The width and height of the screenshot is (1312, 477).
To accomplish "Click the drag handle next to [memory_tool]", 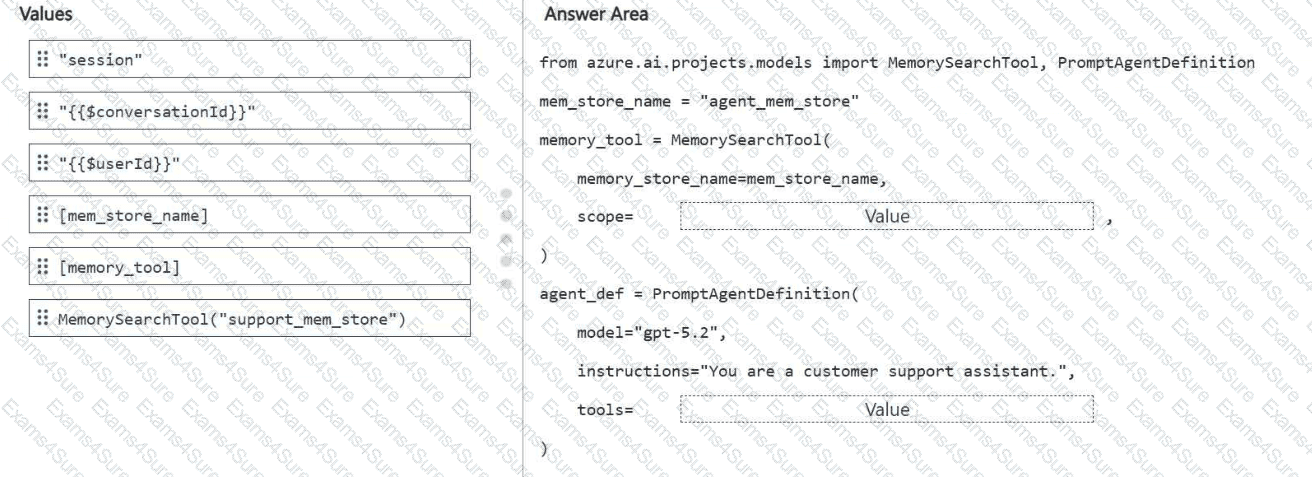I will click(42, 267).
